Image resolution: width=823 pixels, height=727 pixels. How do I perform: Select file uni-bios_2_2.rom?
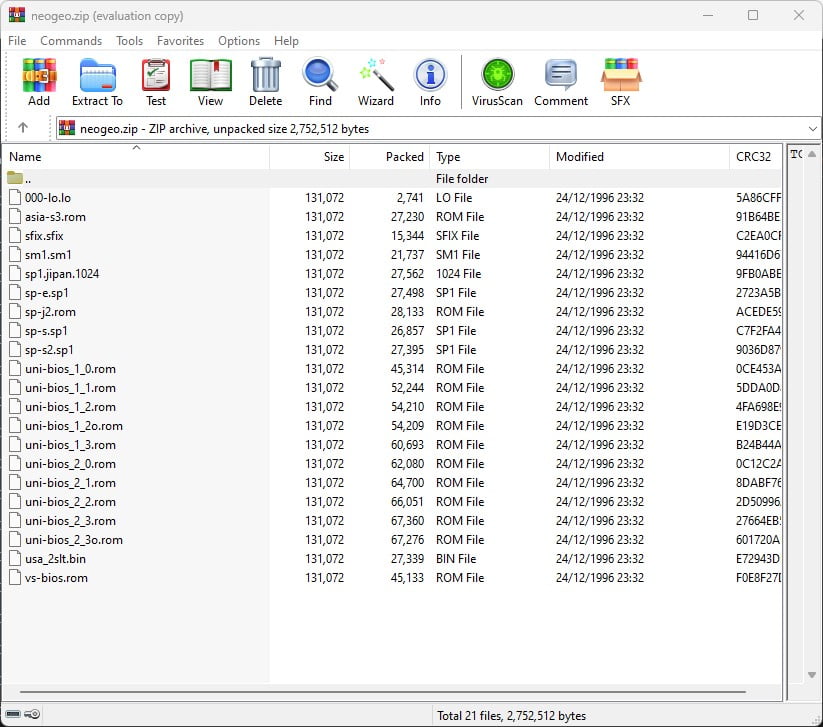(x=70, y=502)
